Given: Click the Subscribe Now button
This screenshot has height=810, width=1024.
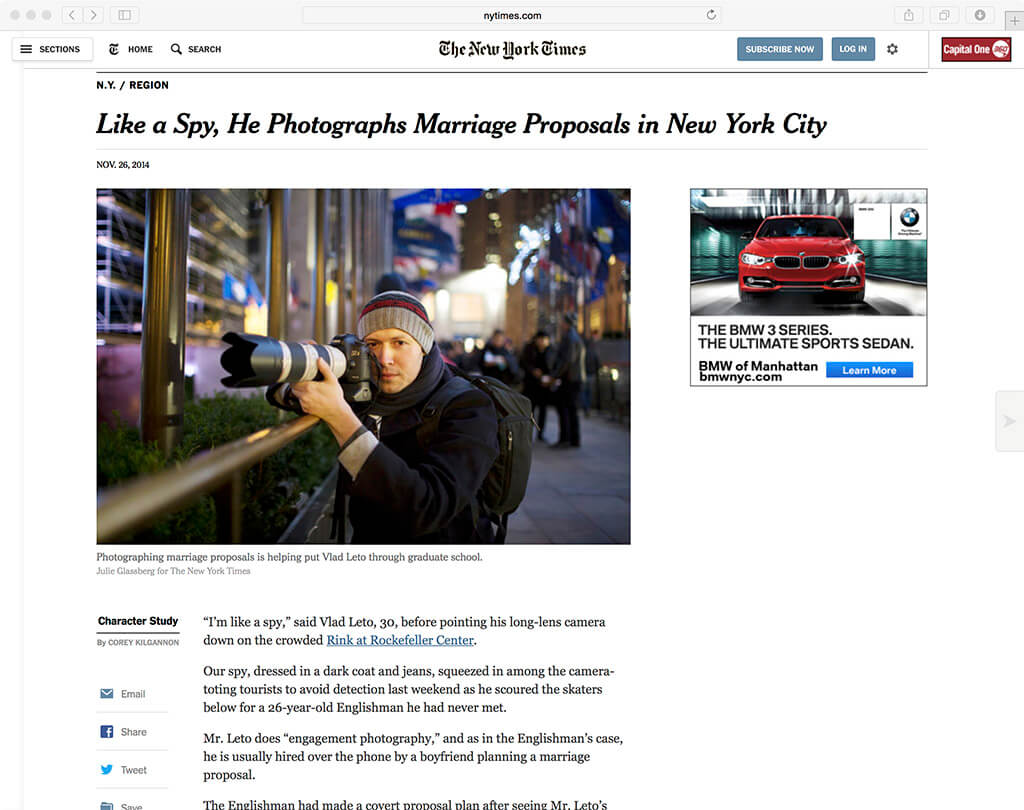Looking at the screenshot, I should point(779,49).
